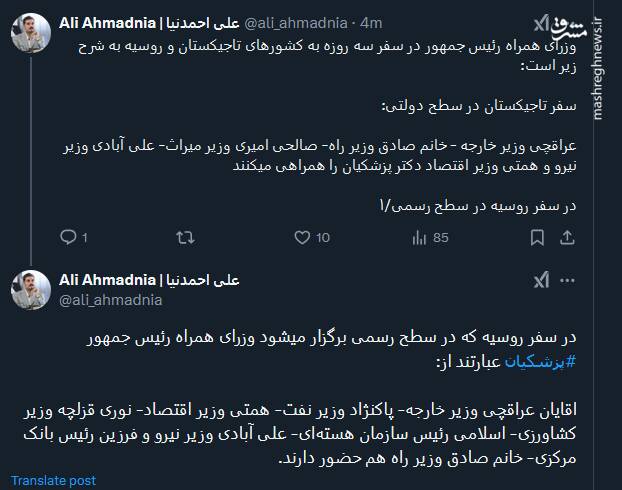Retweet the first tweet
This screenshot has height=490, width=622.
click(x=185, y=237)
